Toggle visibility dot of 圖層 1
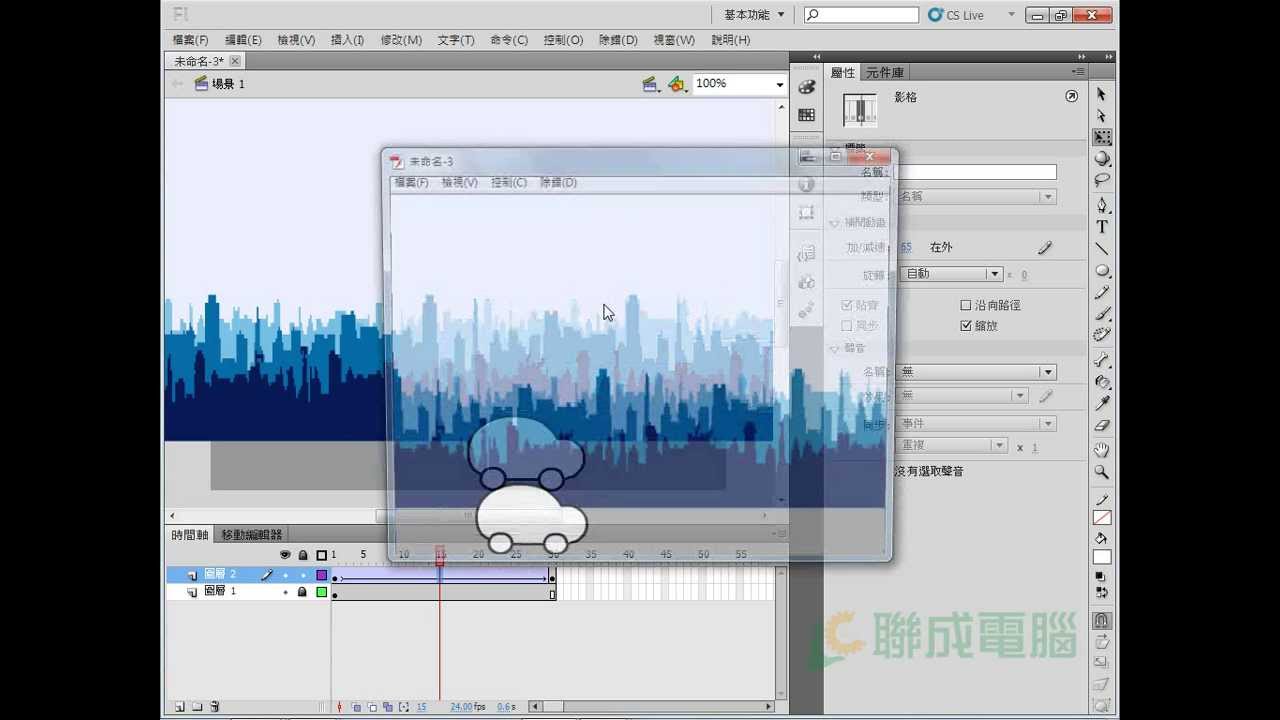Viewport: 1280px width, 720px height. pos(285,592)
